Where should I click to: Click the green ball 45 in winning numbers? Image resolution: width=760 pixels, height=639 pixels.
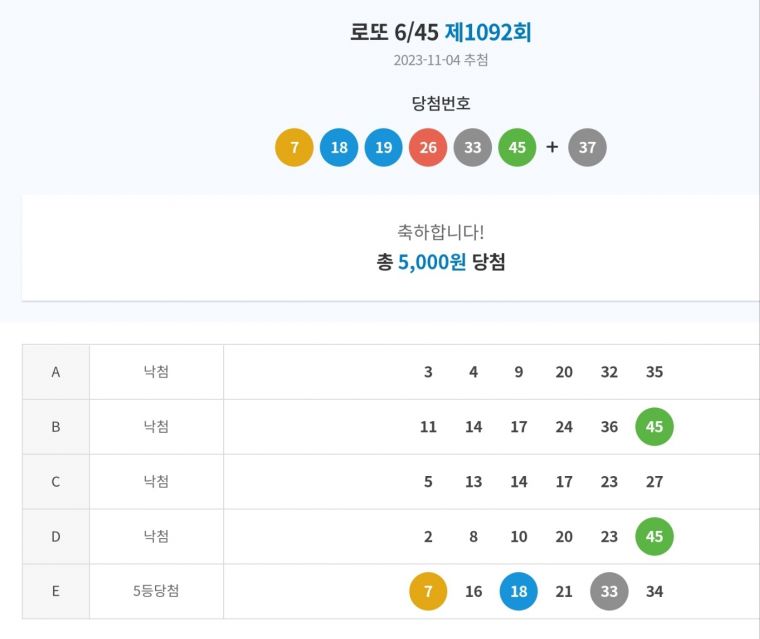click(x=517, y=148)
